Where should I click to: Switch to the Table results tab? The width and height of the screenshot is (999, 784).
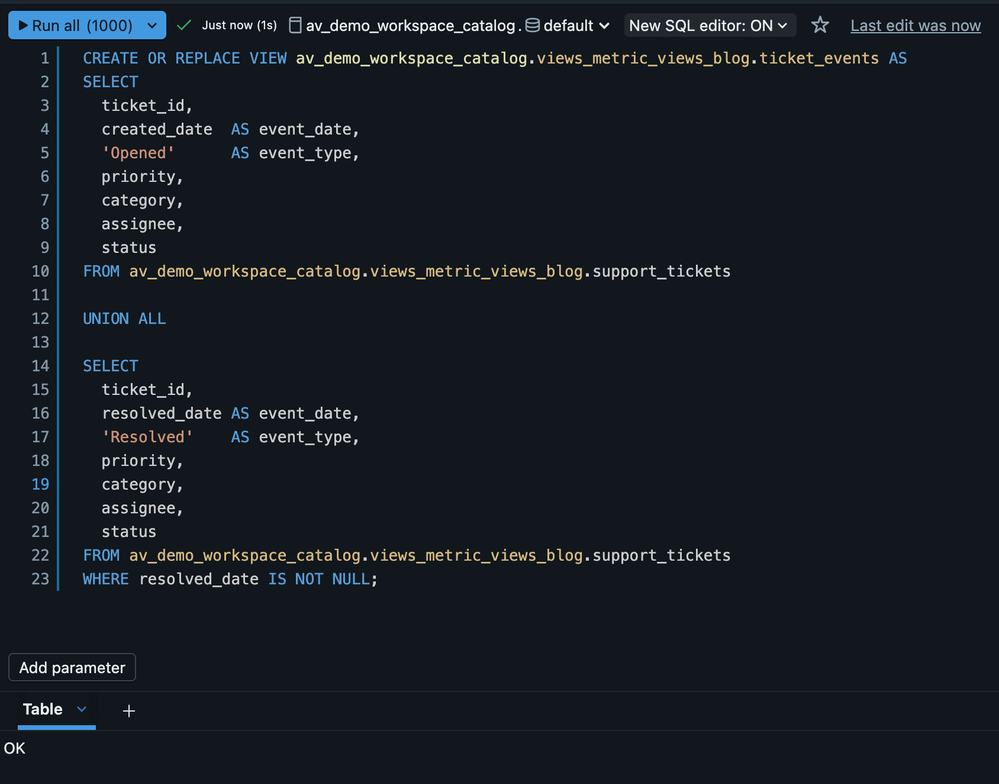tap(43, 709)
